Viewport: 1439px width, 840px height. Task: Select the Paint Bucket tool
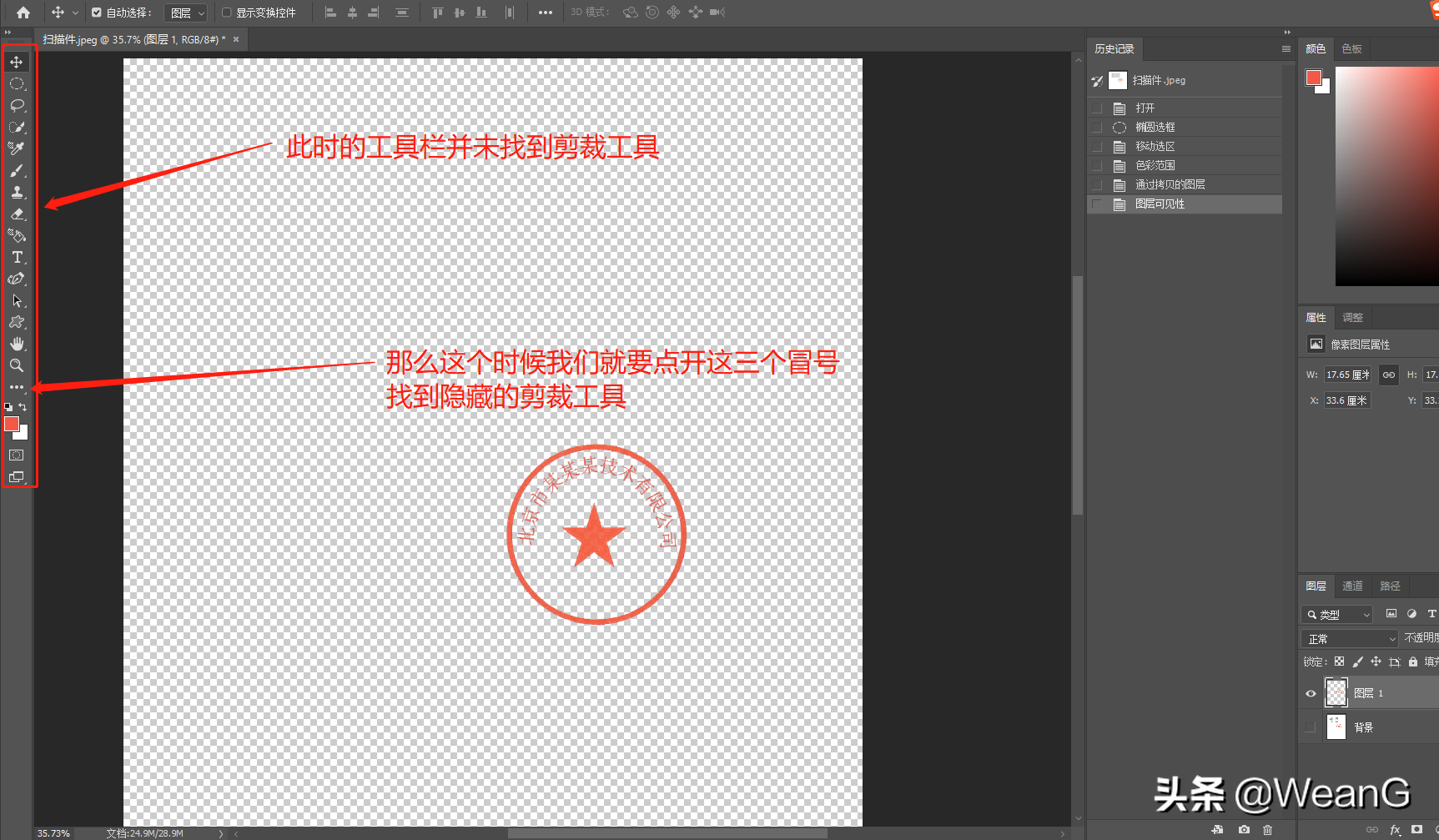17,235
